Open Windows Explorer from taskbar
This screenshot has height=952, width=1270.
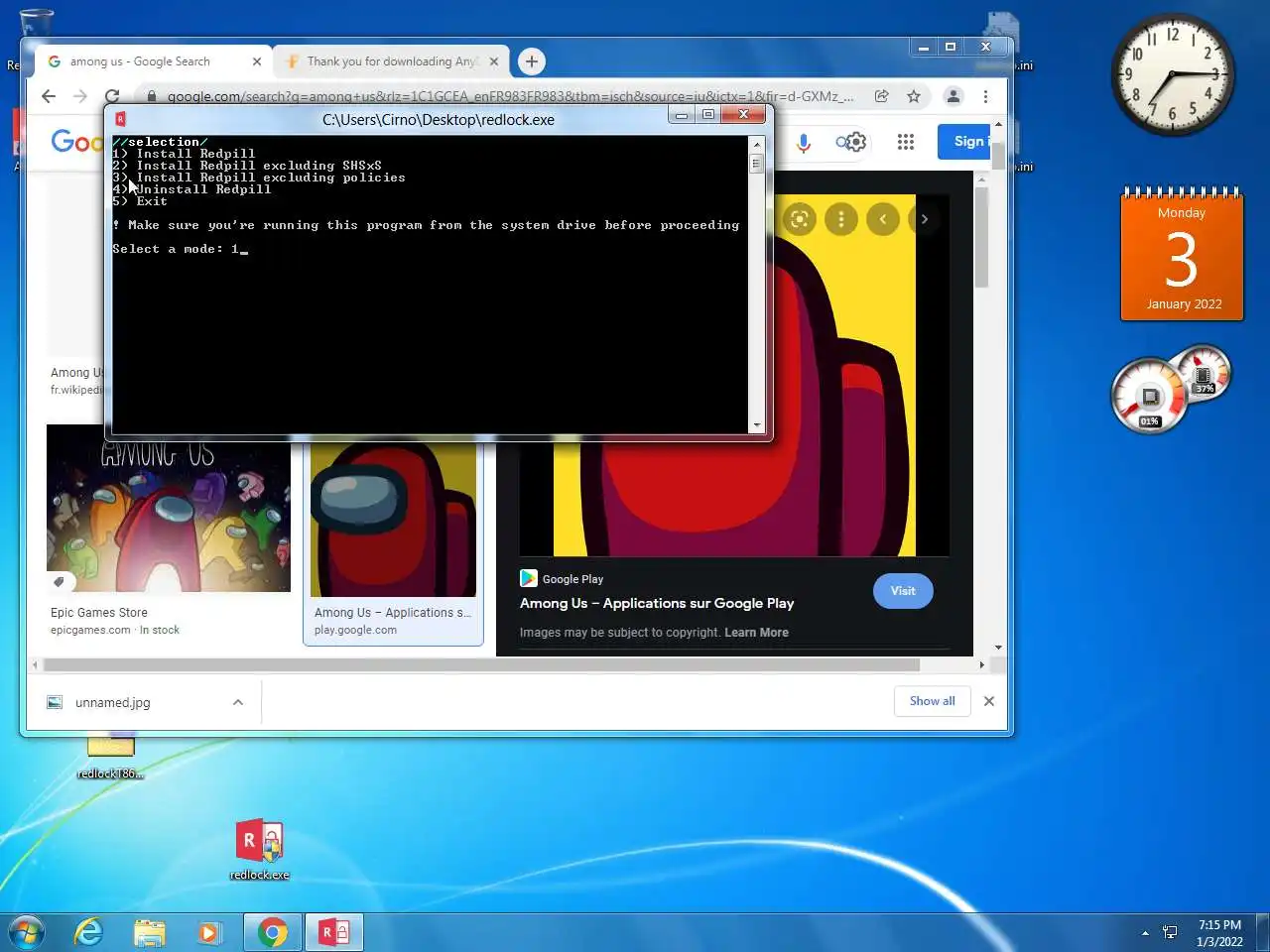pyautogui.click(x=149, y=932)
